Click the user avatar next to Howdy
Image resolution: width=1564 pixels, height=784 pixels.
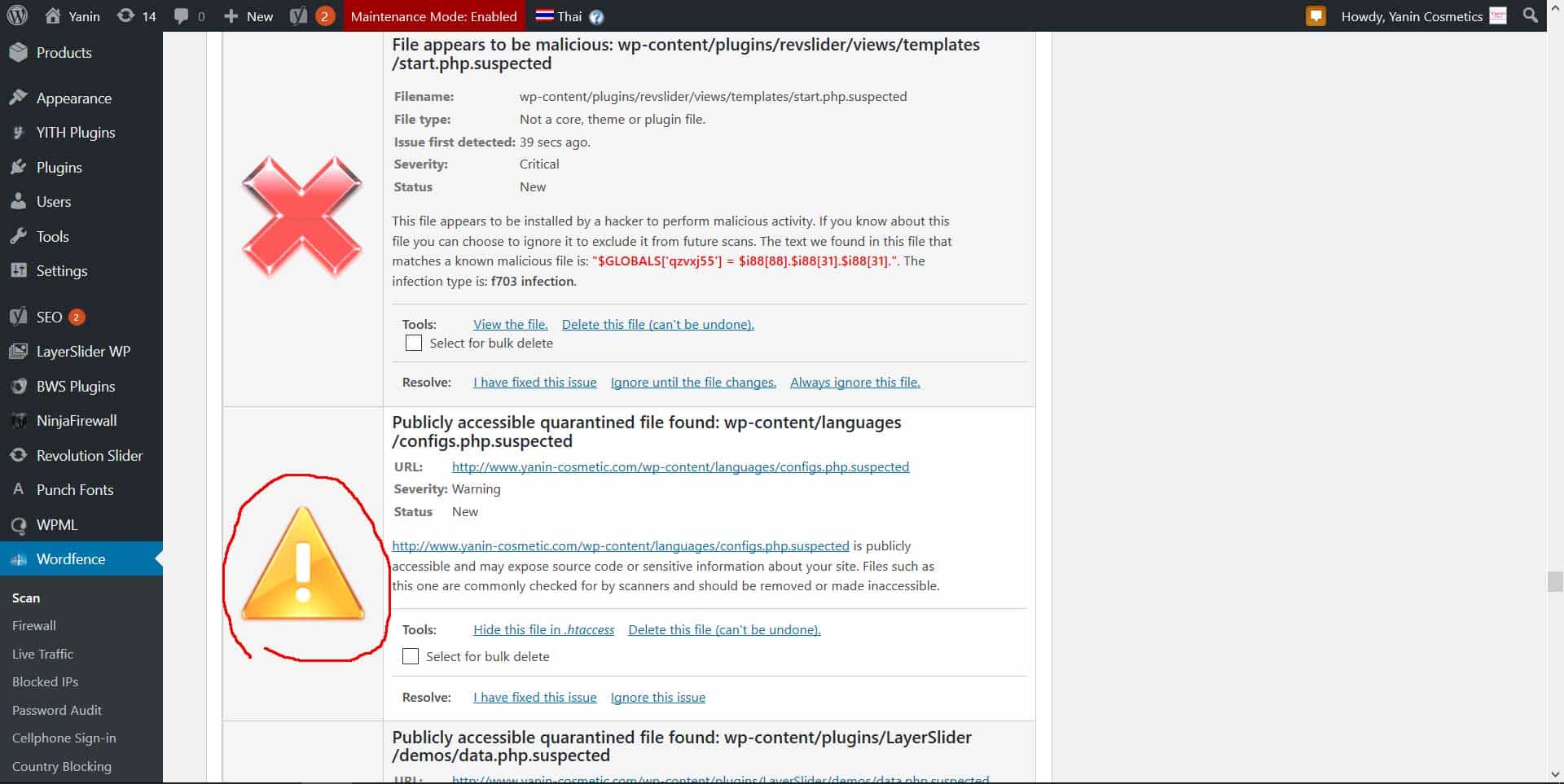[1498, 16]
